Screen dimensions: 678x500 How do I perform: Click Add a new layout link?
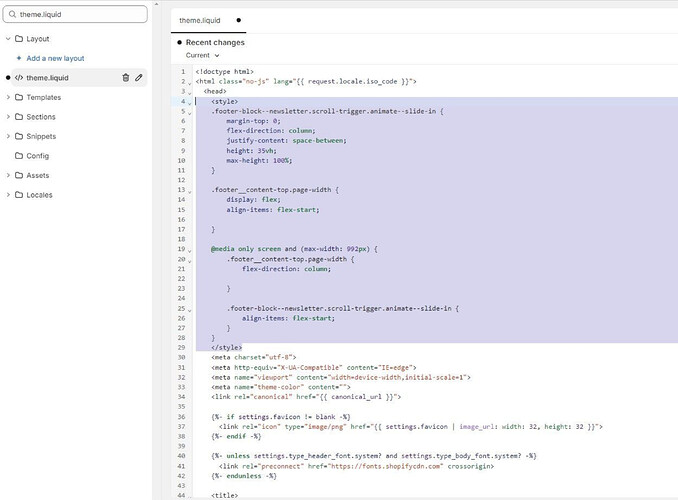(55, 58)
